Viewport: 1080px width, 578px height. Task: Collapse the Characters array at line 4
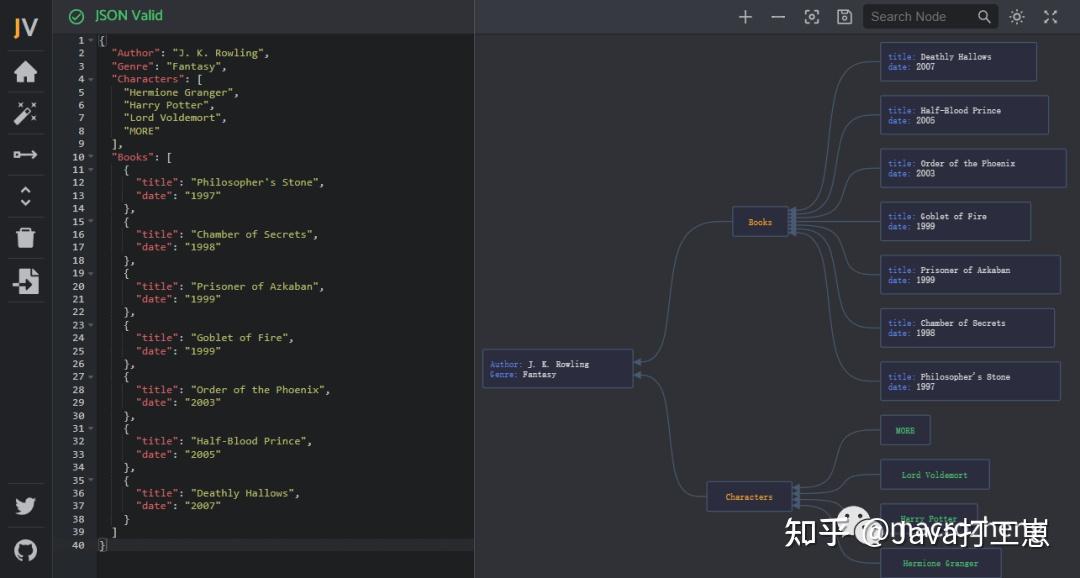point(89,78)
